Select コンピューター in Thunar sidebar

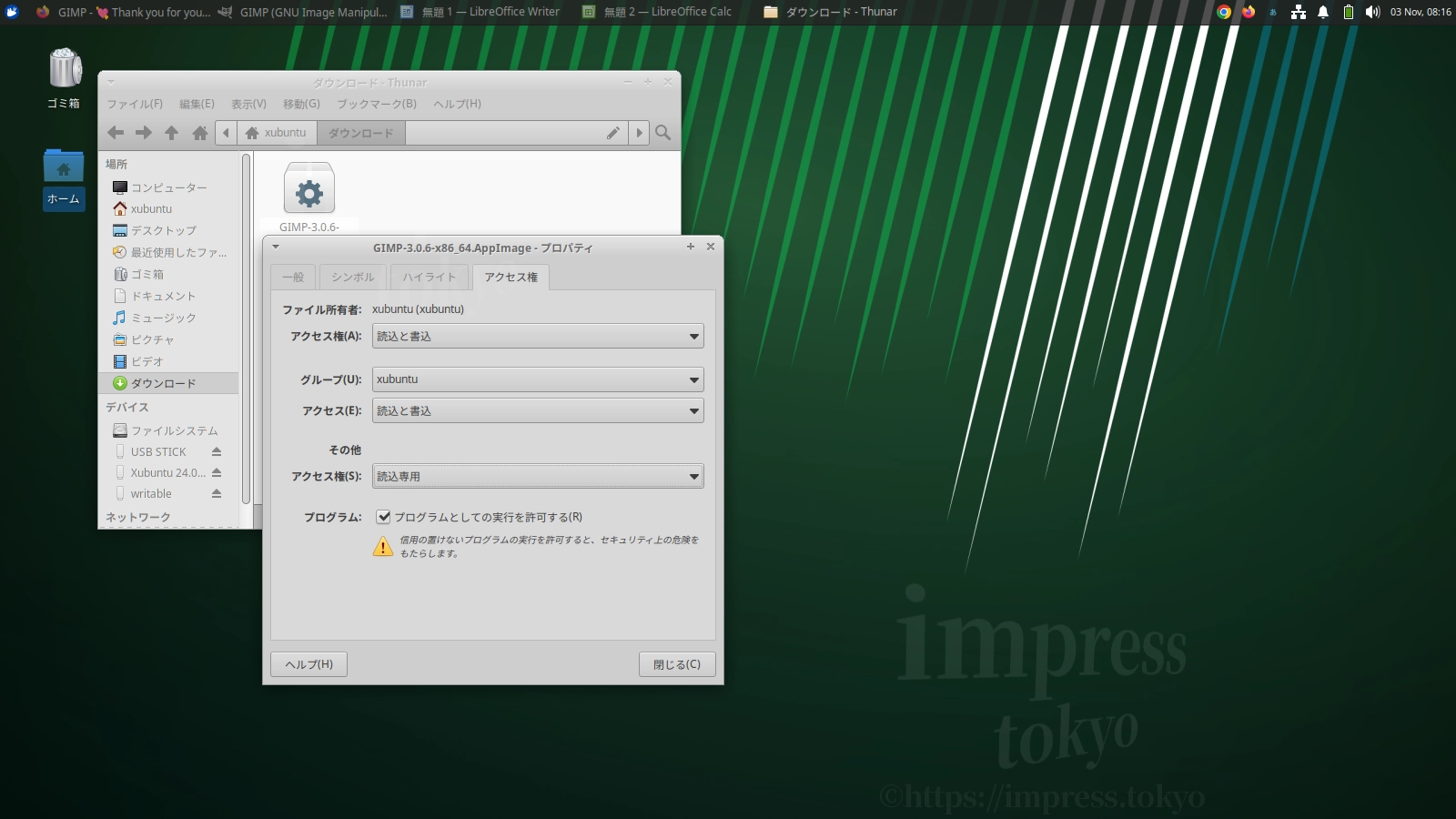tap(168, 187)
